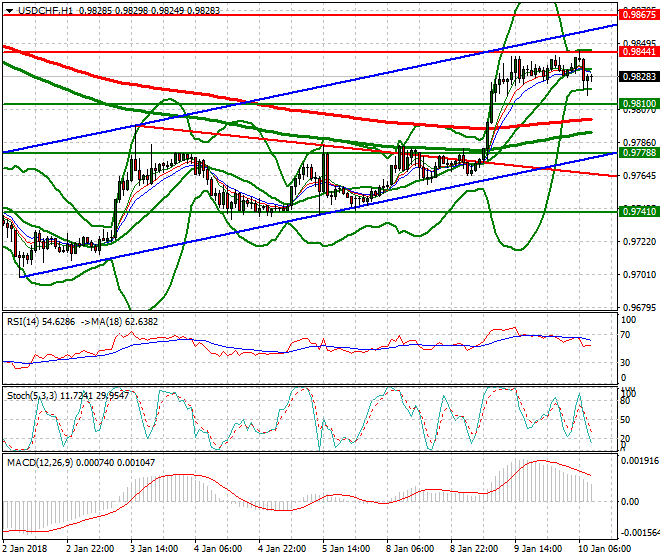Click the green 0.98100 support level label
The height and width of the screenshot is (560, 660).
(639, 104)
